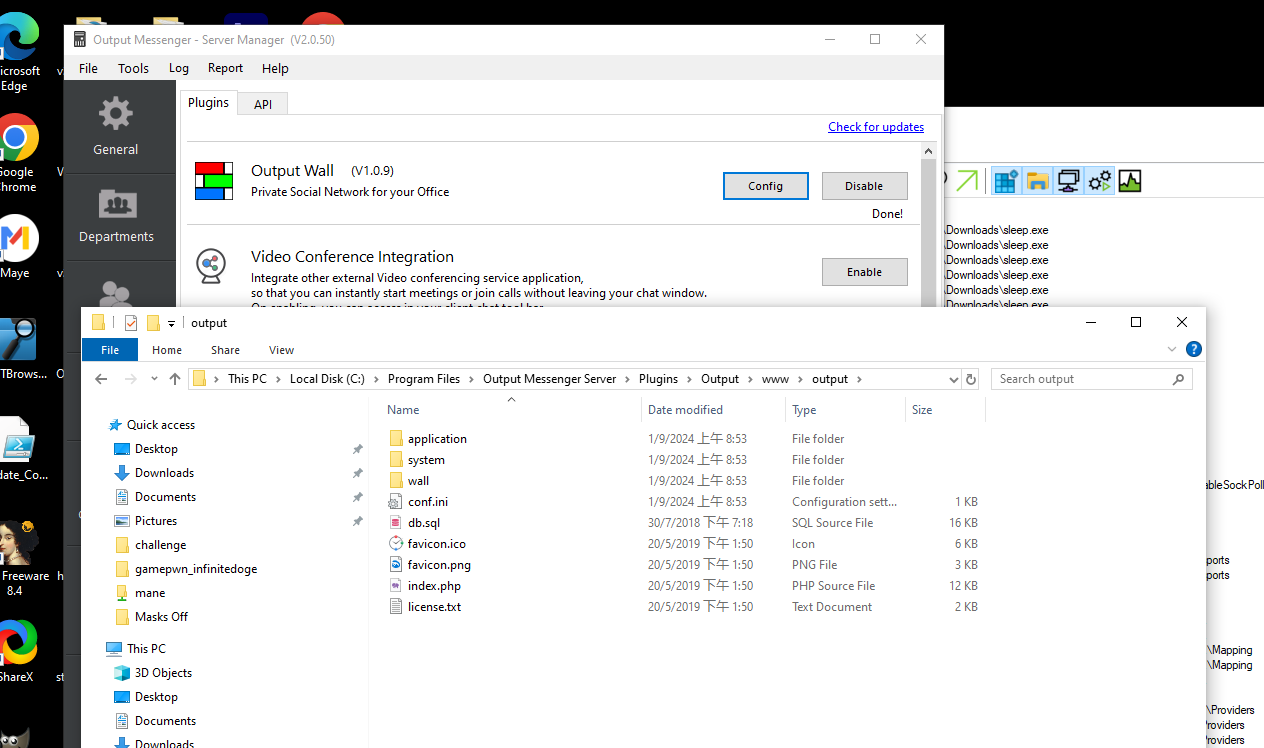The width and height of the screenshot is (1264, 748).
Task: Select the favicon.ico file icon
Action: [x=396, y=543]
